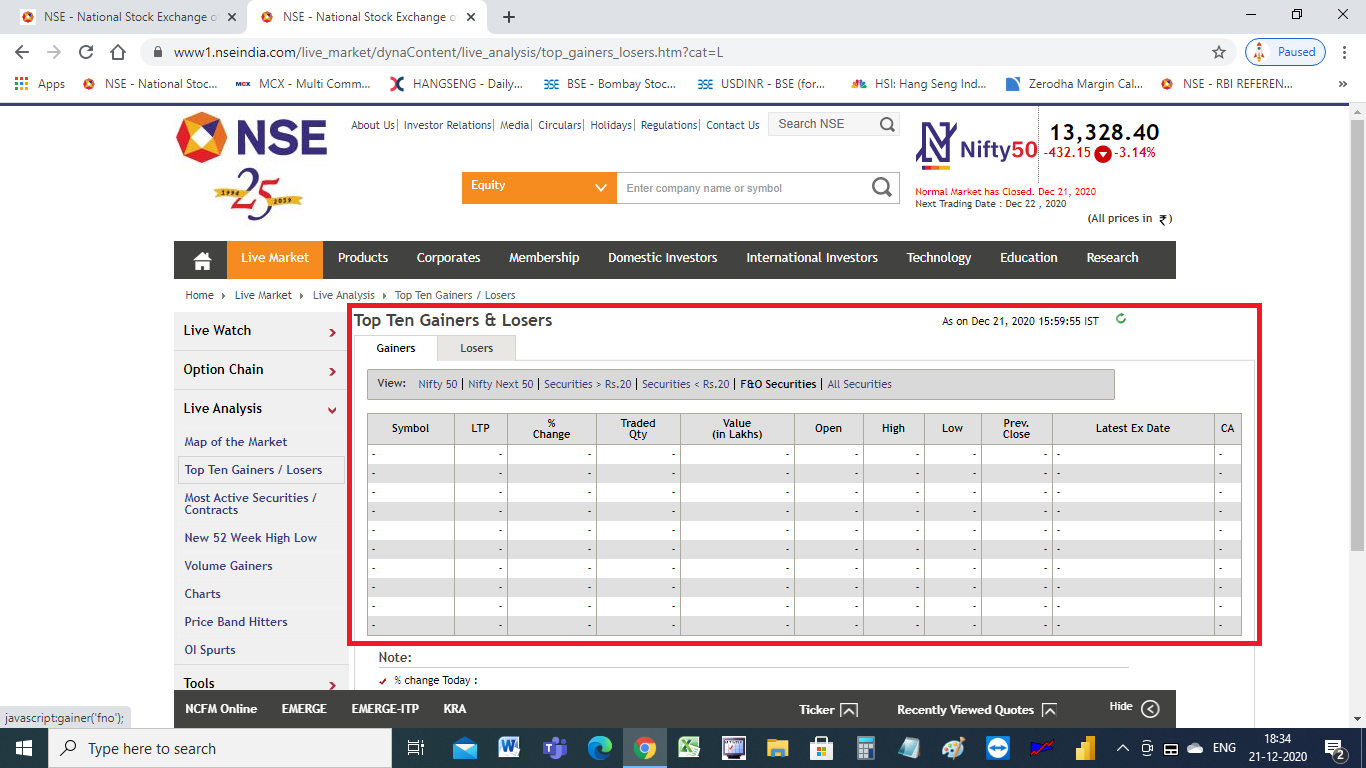Open the Products menu item
The image size is (1366, 768).
point(362,258)
